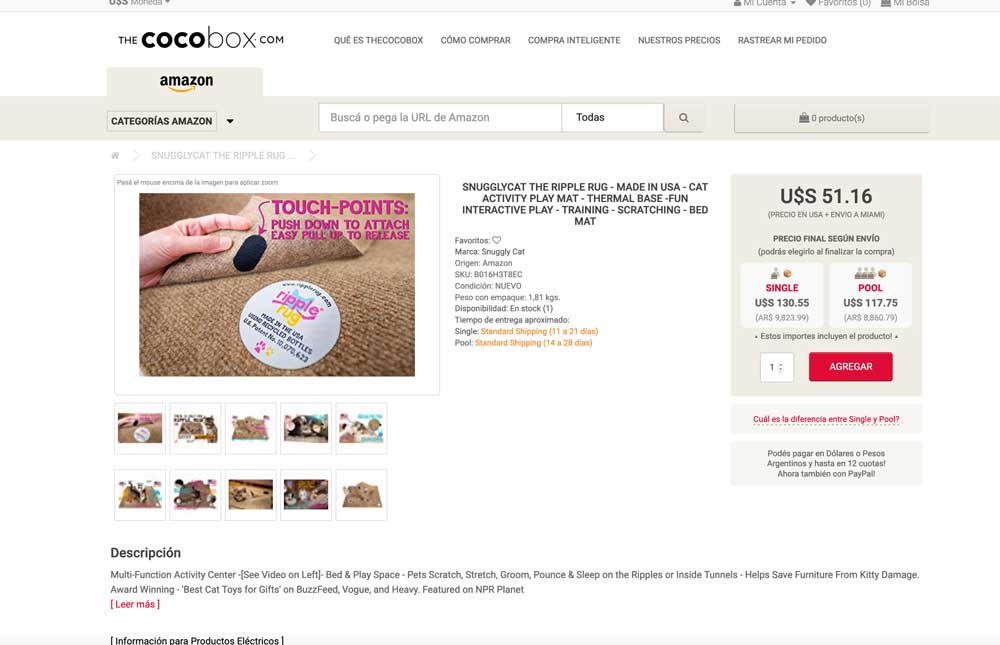
Task: Click the home breadcrumb icon
Action: [115, 155]
